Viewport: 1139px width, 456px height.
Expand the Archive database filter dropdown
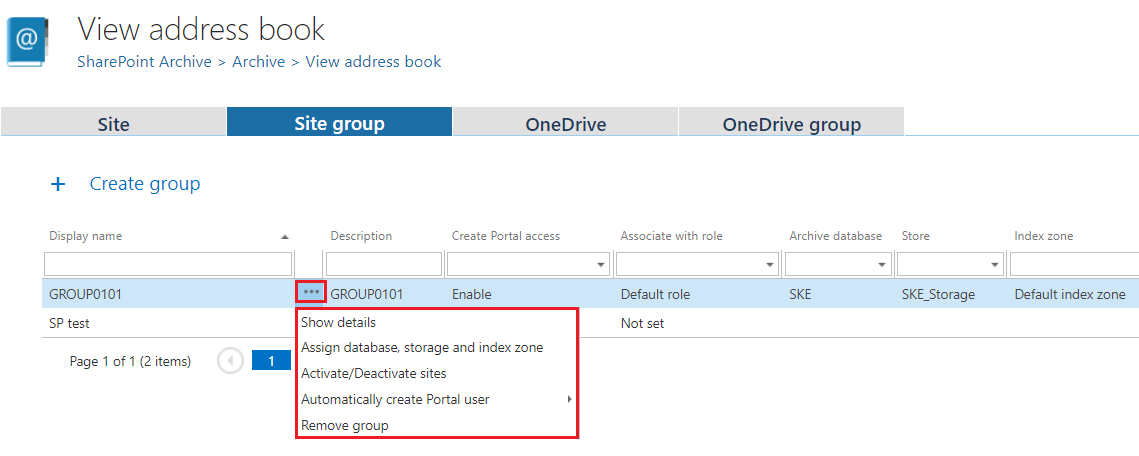click(882, 265)
